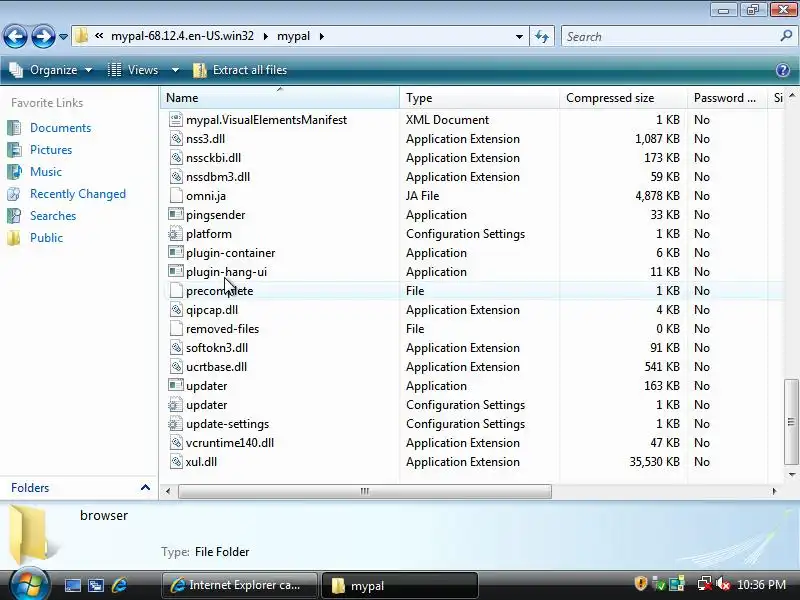
Task: Select the qipcap.dll file icon
Action: 176,310
